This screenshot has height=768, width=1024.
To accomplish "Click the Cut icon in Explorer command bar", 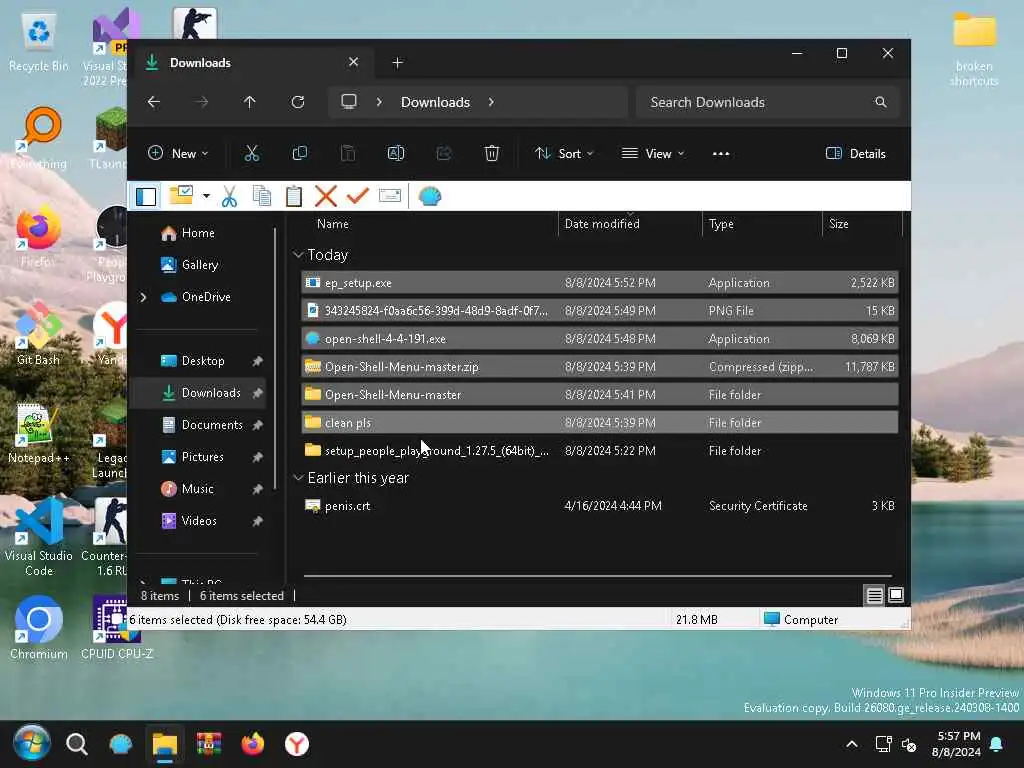I will coord(251,153).
